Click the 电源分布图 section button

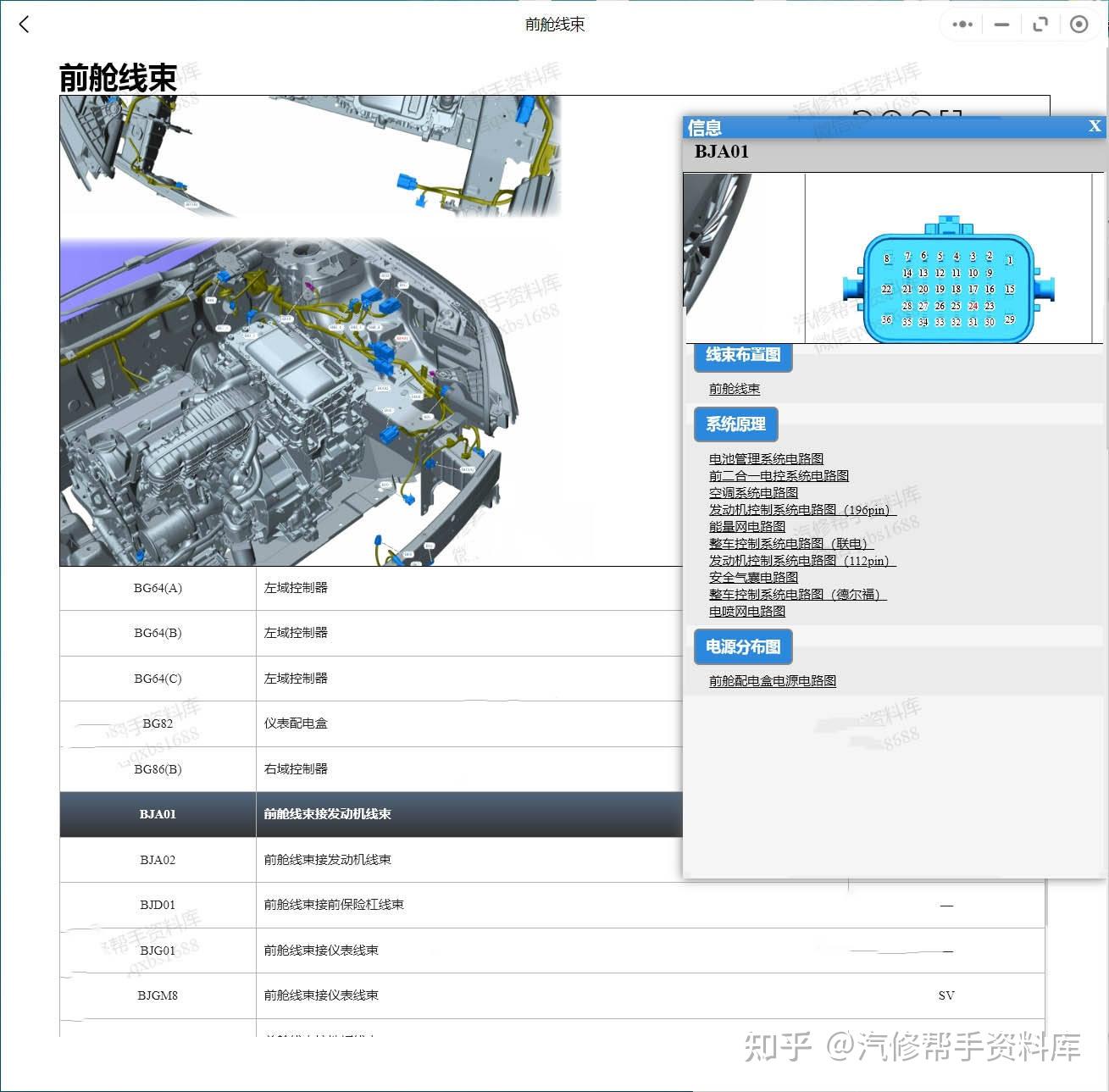coord(743,646)
